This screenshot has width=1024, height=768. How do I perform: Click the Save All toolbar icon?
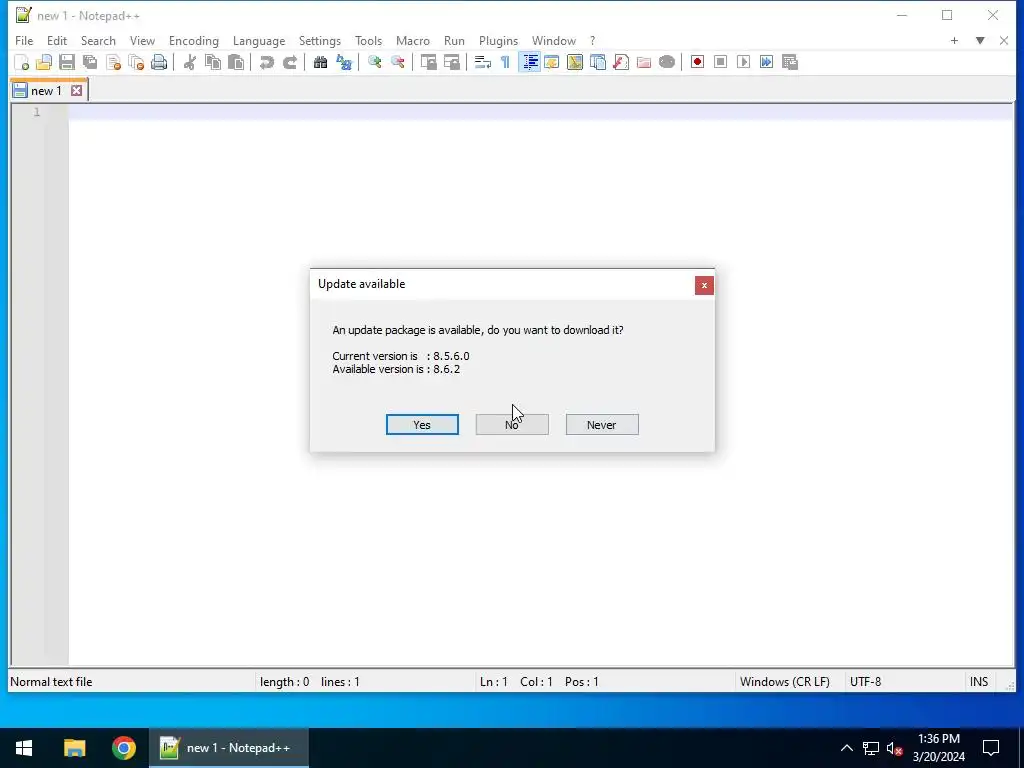click(90, 62)
